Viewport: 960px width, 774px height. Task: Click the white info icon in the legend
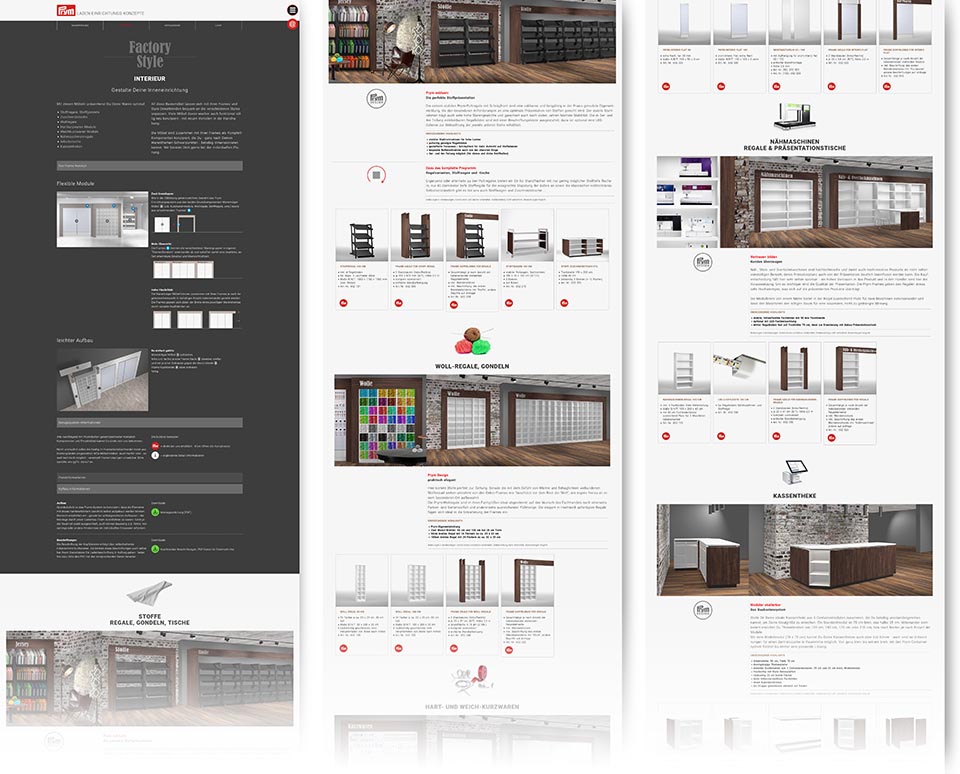click(156, 456)
